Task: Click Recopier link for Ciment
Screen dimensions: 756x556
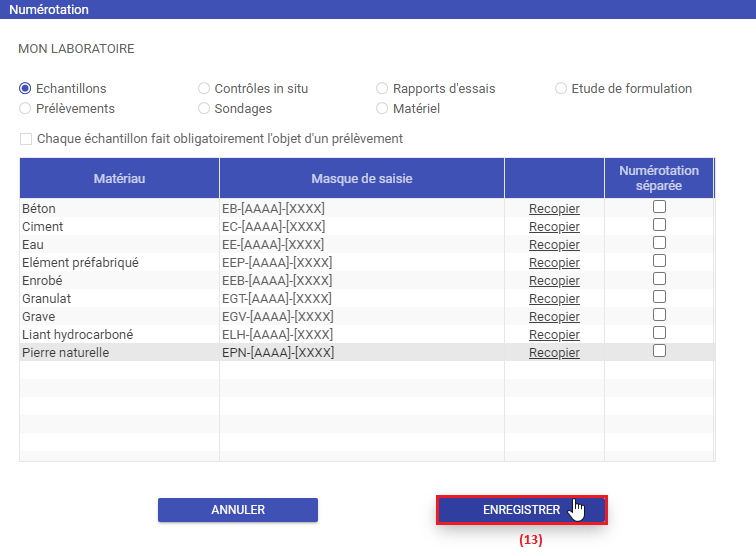Action: pos(554,227)
